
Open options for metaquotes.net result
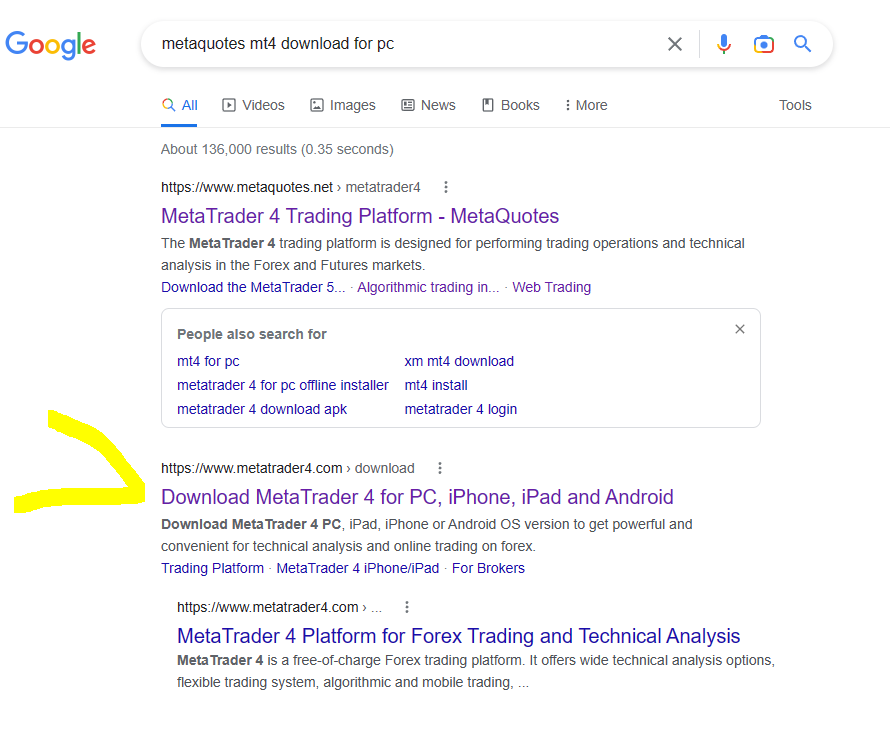coord(446,187)
